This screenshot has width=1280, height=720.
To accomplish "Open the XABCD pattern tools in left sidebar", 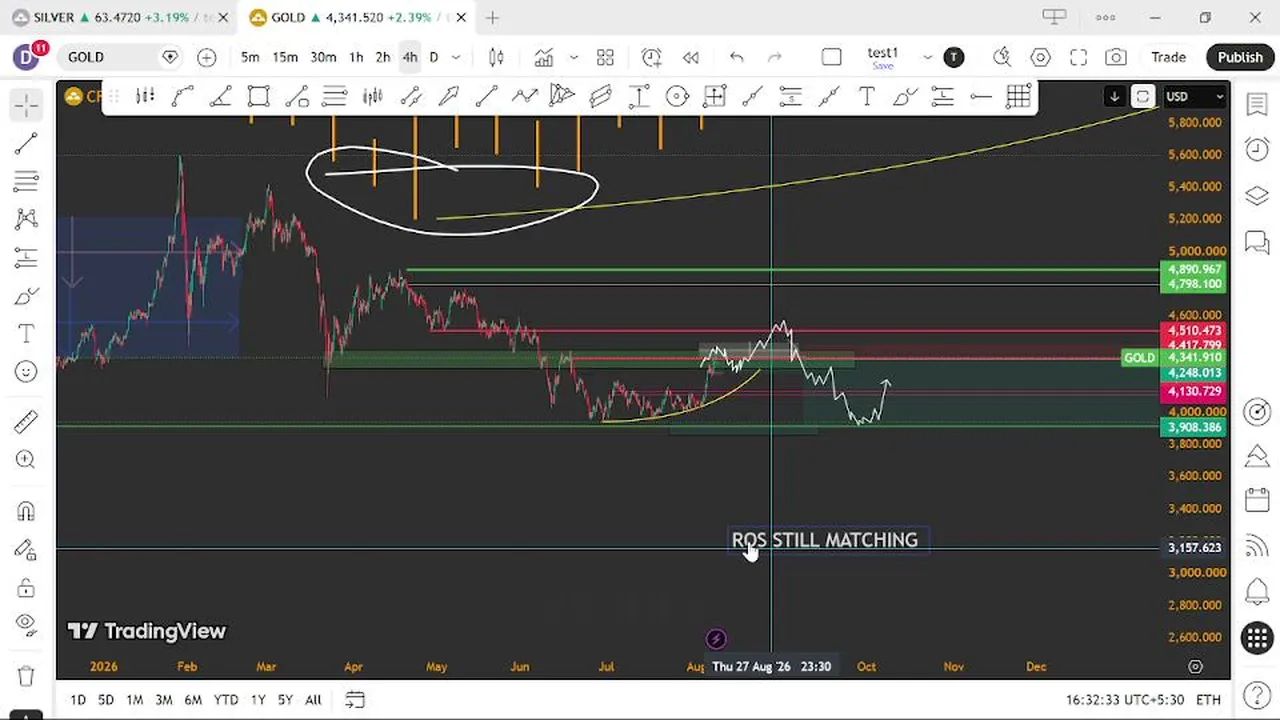I will [x=26, y=220].
